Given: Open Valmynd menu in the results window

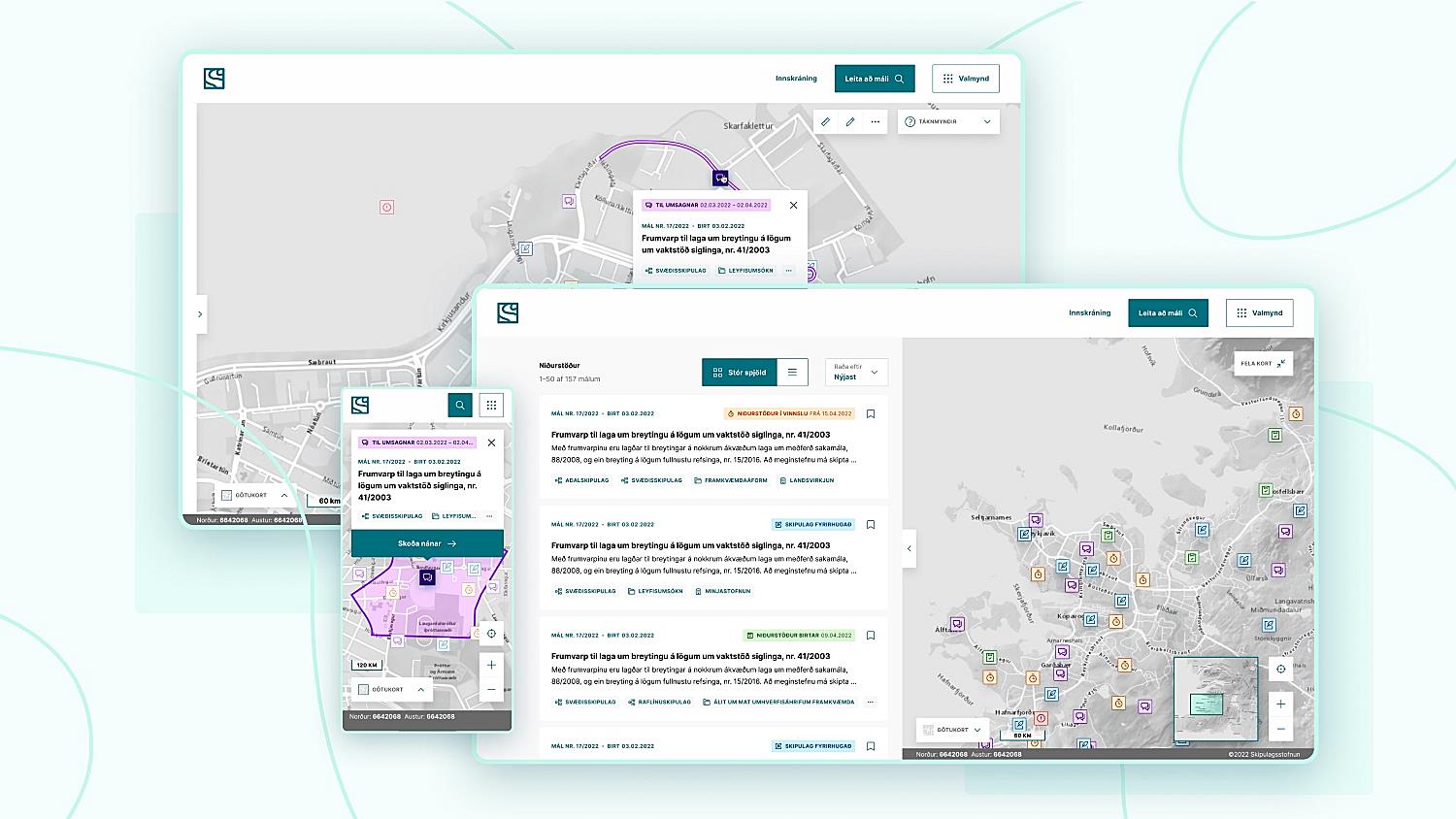Looking at the screenshot, I should [x=1259, y=313].
